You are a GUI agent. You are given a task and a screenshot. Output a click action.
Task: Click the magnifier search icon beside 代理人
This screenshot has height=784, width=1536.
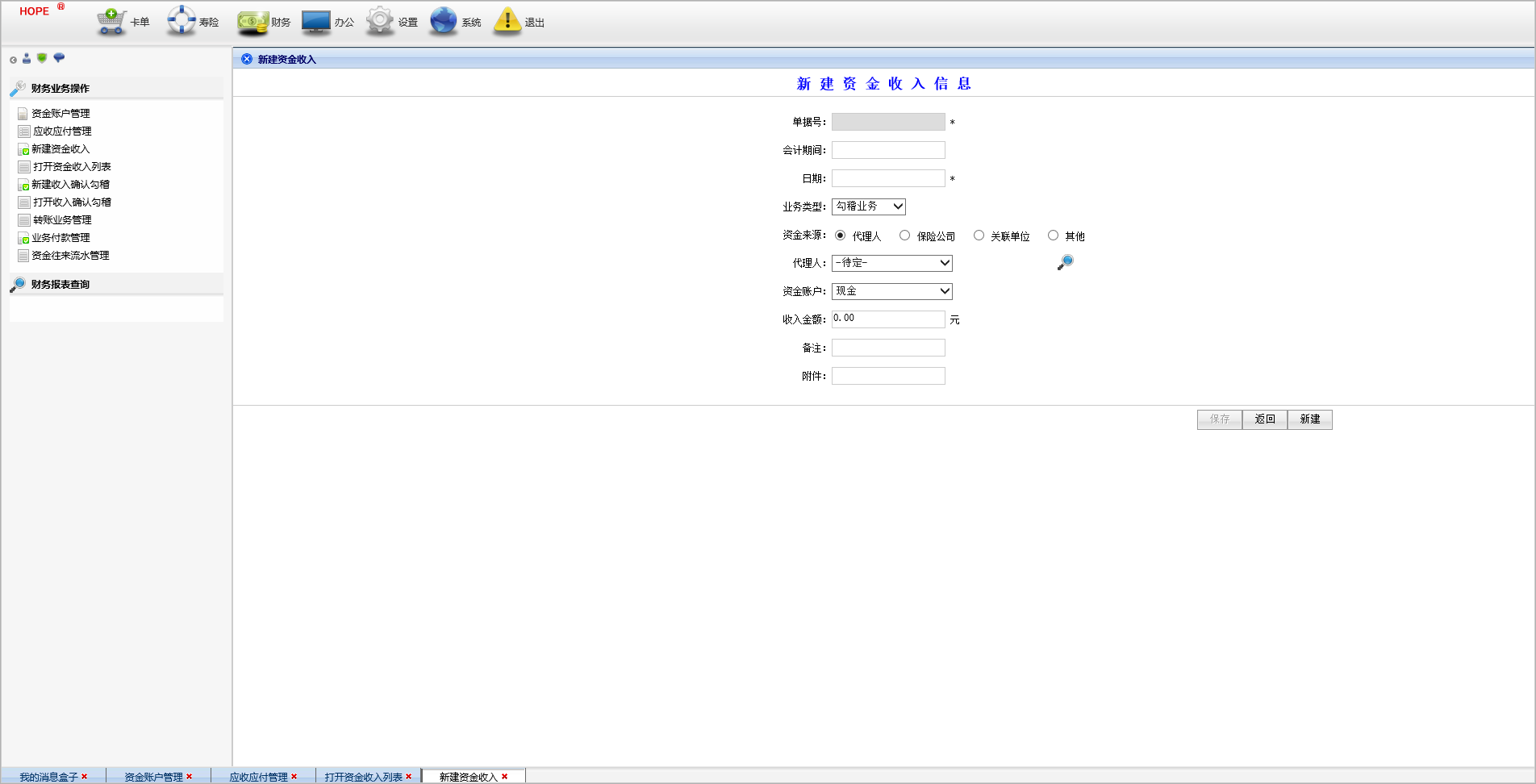pyautogui.click(x=1065, y=263)
